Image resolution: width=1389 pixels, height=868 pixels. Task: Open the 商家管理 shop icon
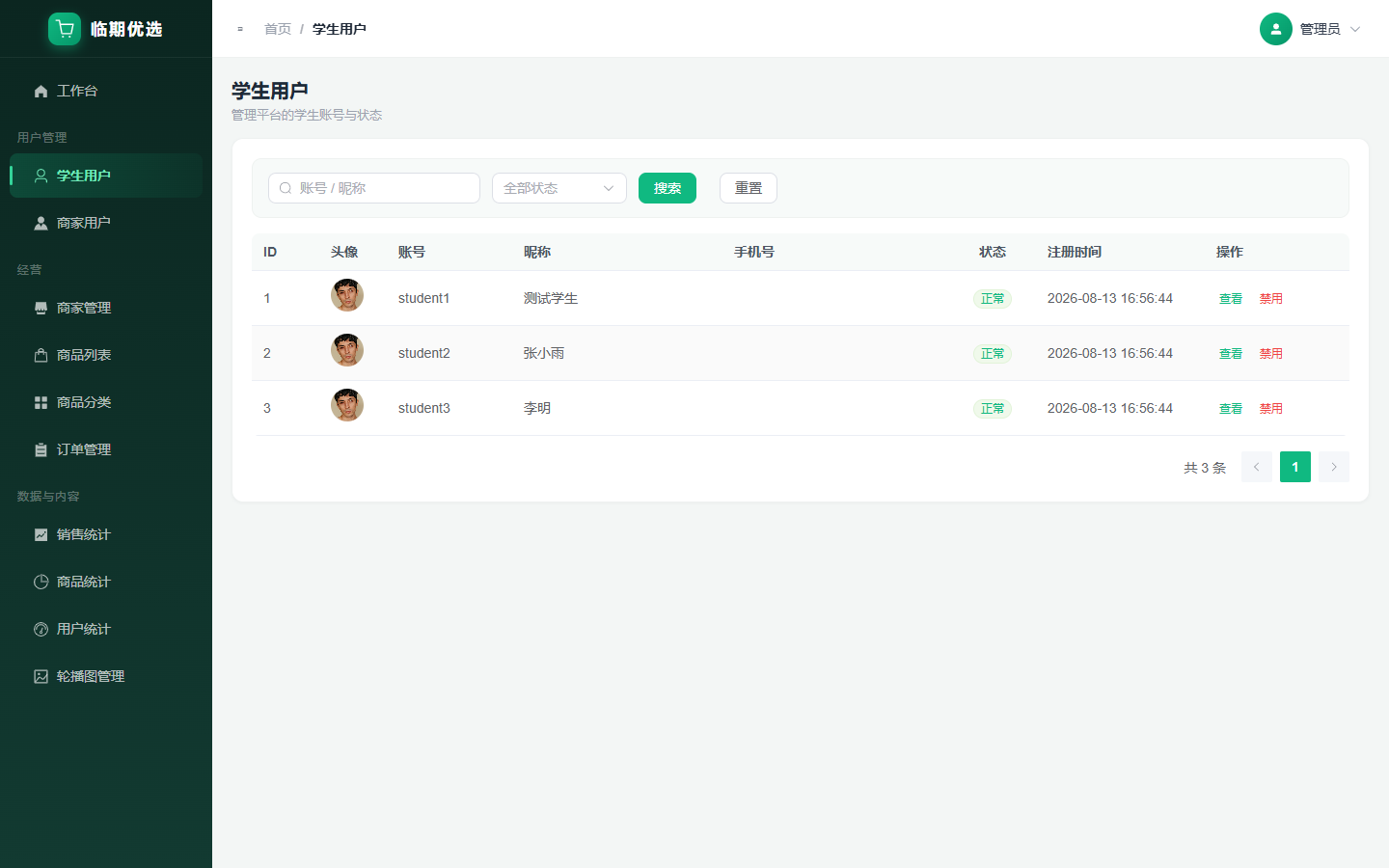(x=41, y=308)
